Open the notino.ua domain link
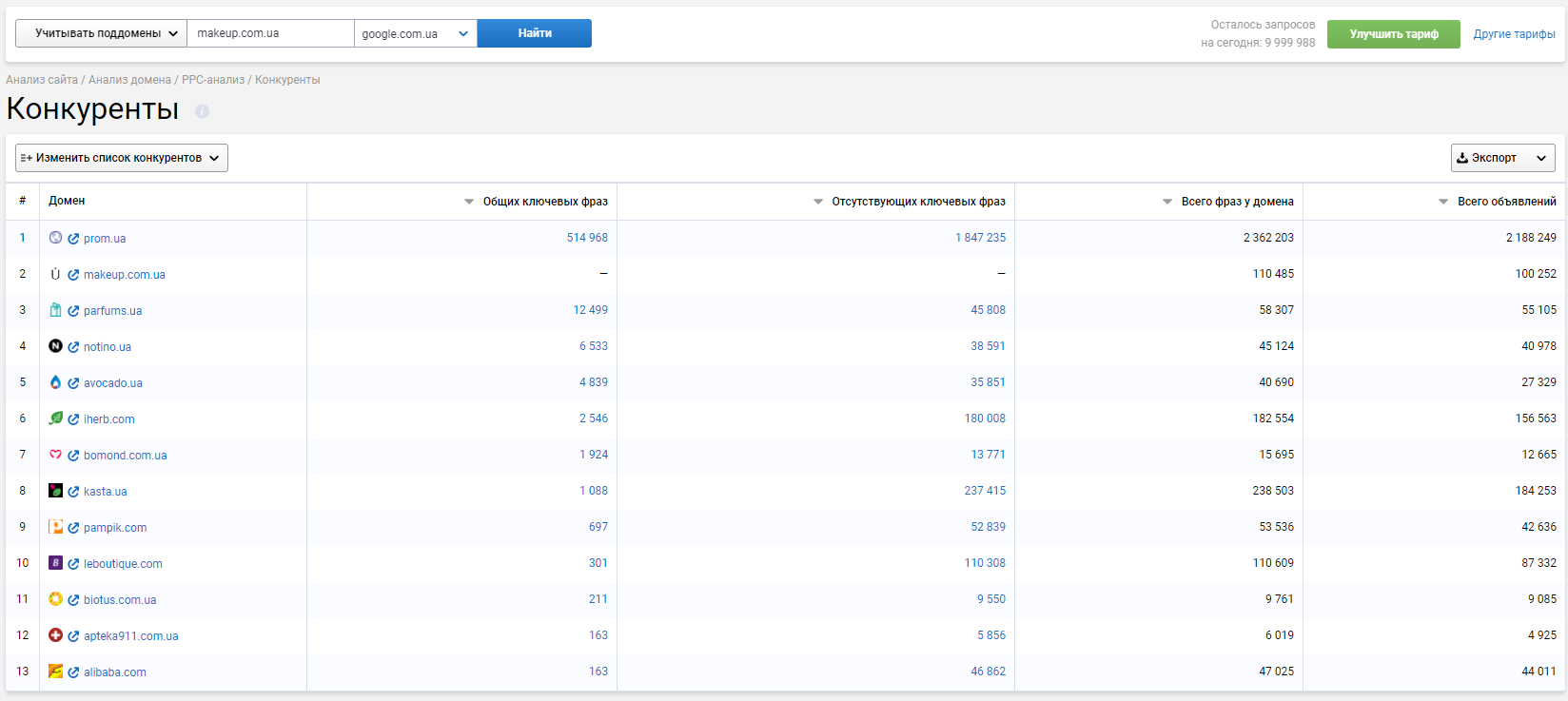The height and width of the screenshot is (701, 1568). click(108, 347)
